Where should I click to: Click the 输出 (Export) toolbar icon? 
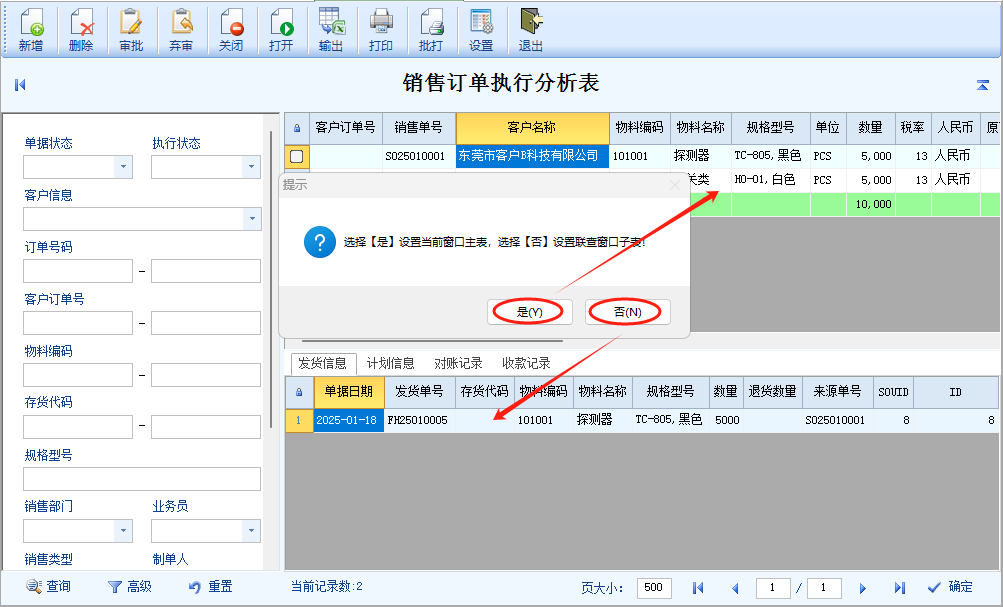pos(331,30)
